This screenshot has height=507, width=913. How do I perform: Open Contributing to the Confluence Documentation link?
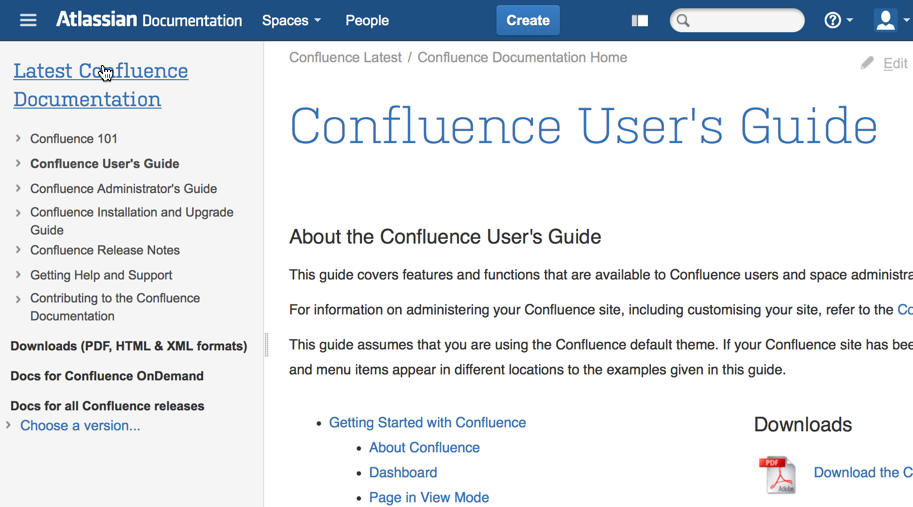[115, 307]
